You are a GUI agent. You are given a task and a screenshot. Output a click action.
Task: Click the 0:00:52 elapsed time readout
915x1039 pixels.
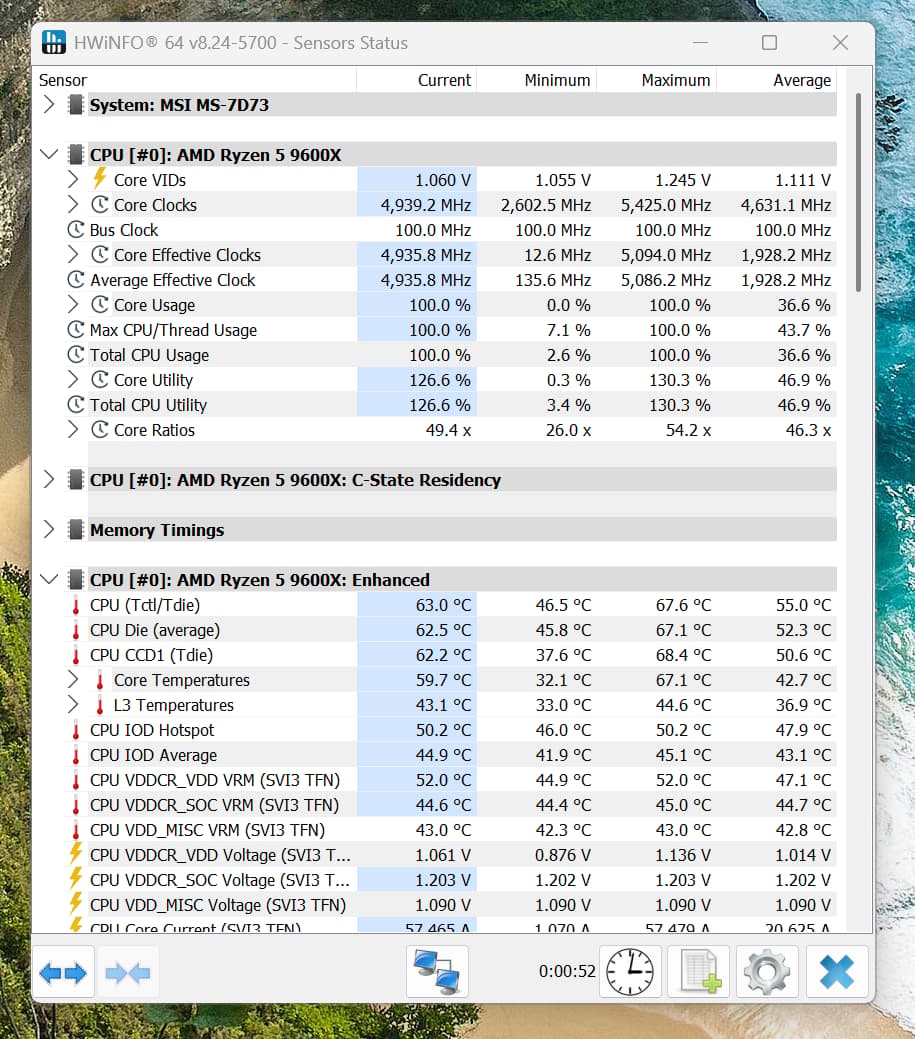click(x=567, y=971)
